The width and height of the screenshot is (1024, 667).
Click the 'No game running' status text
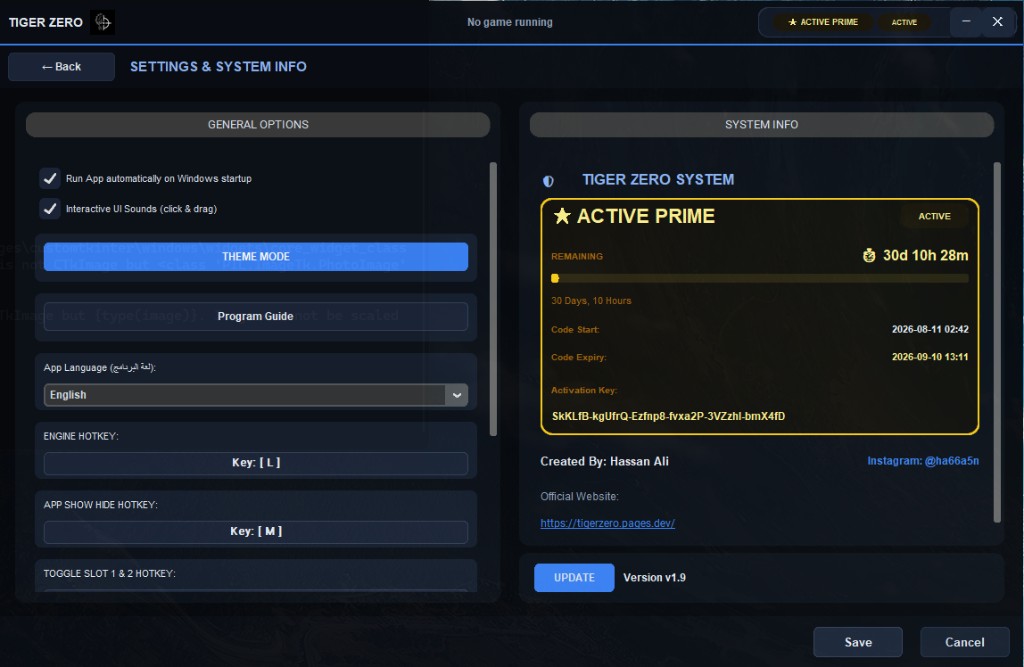coord(509,22)
